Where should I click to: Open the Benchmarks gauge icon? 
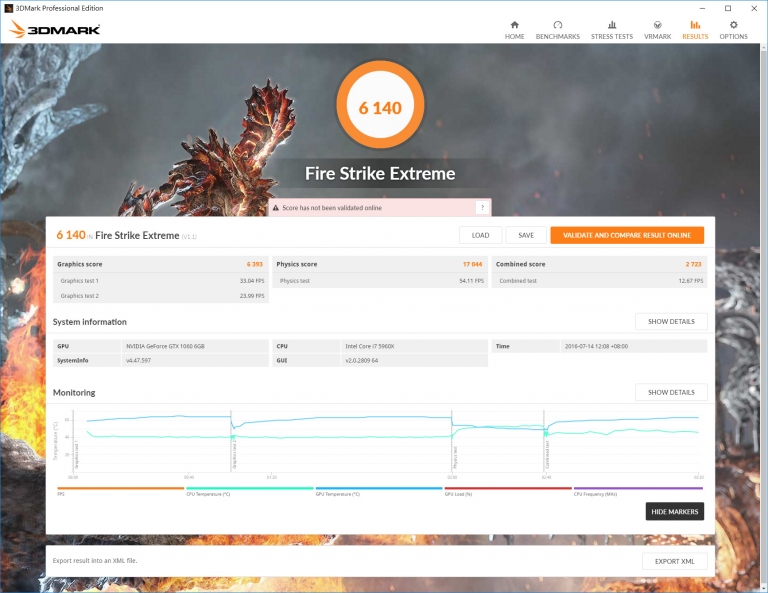tap(557, 25)
